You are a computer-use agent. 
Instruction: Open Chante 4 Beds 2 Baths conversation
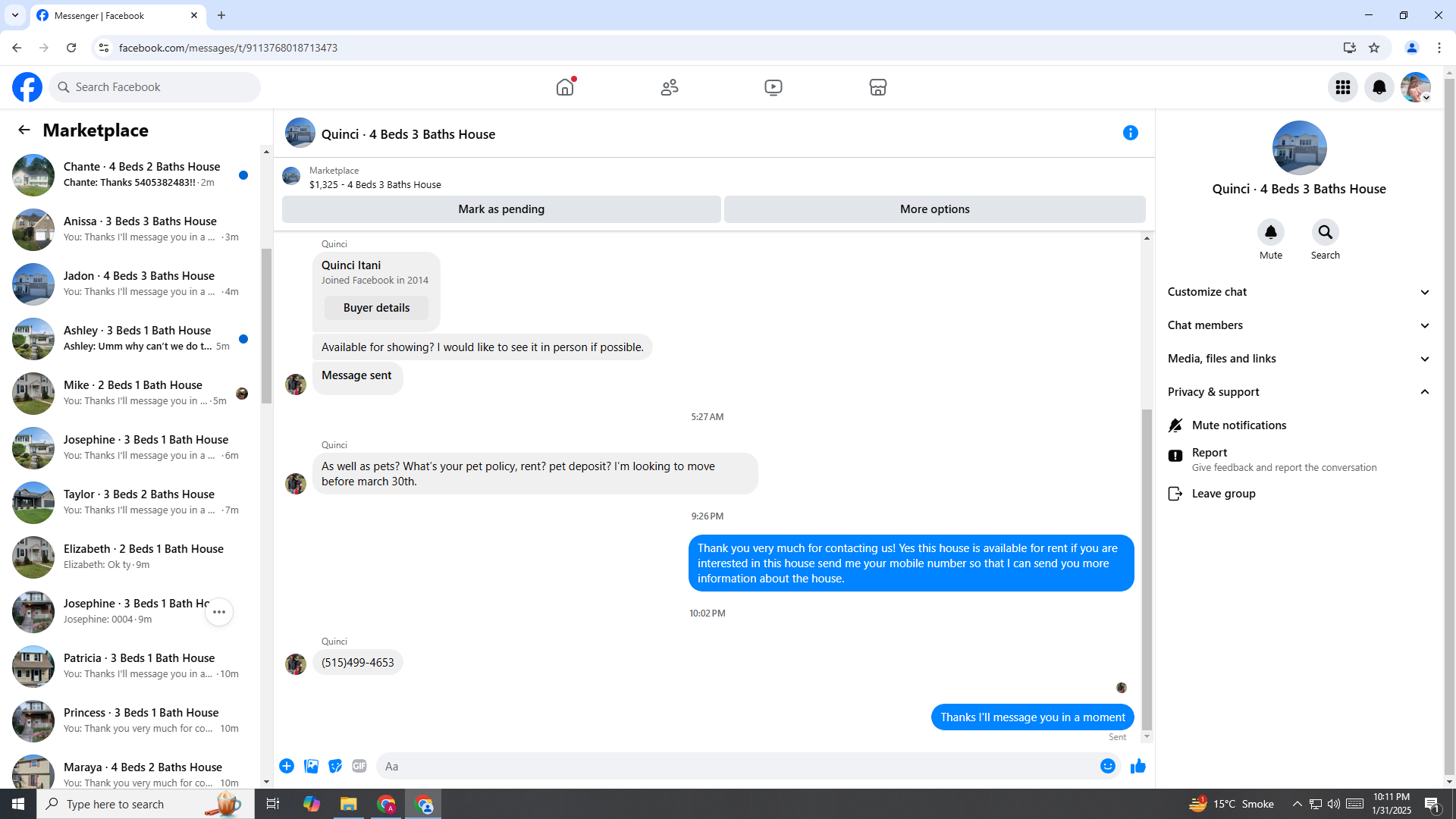(x=130, y=174)
